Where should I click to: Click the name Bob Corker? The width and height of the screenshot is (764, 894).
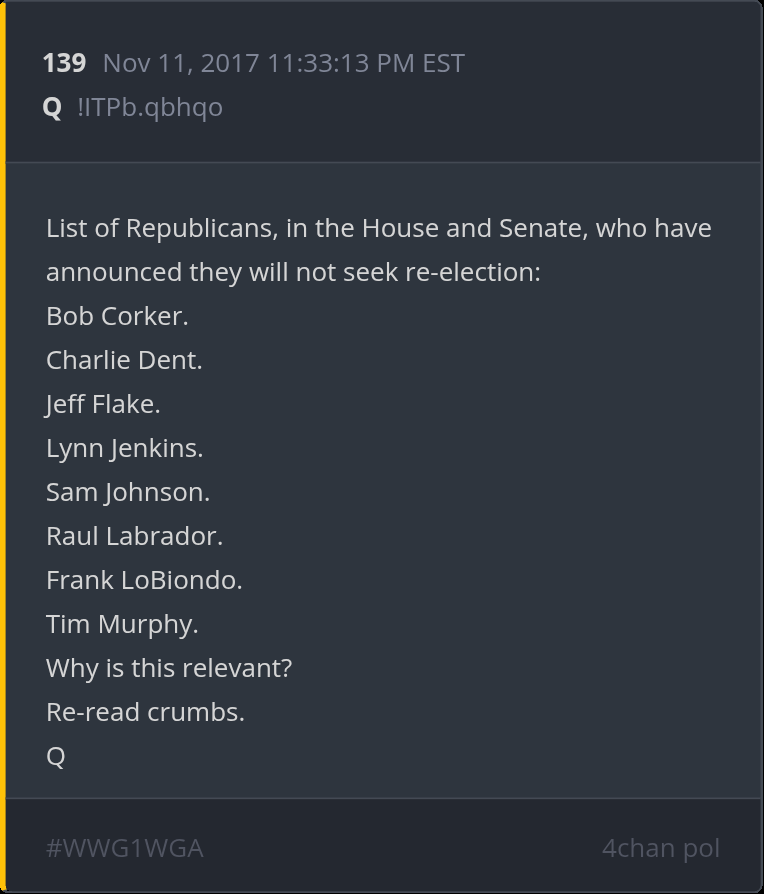pos(117,316)
